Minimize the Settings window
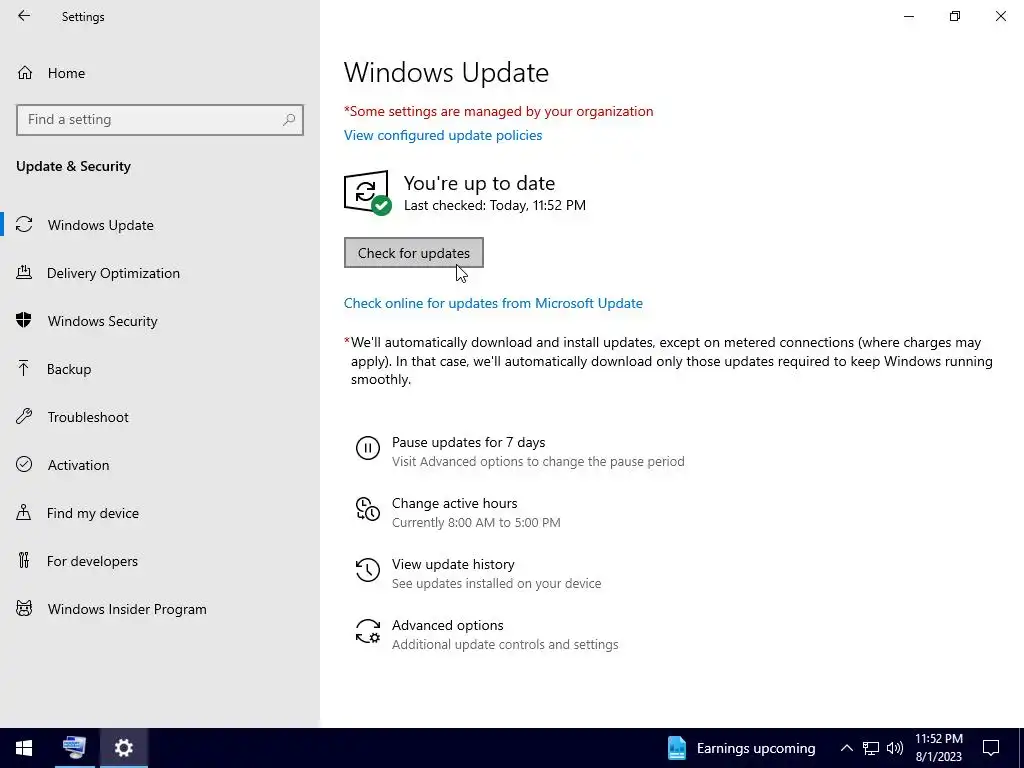 pos(909,16)
